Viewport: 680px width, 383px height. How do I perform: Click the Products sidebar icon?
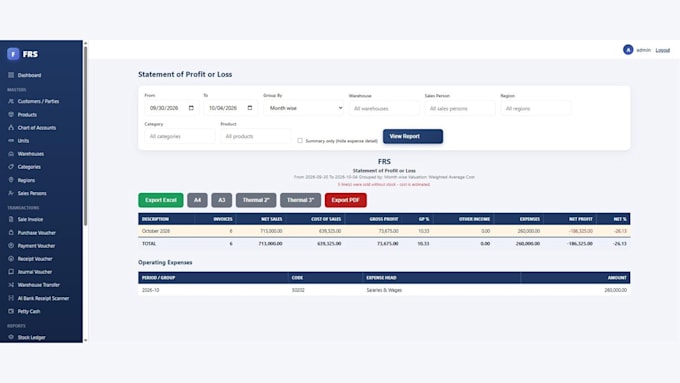coord(11,115)
